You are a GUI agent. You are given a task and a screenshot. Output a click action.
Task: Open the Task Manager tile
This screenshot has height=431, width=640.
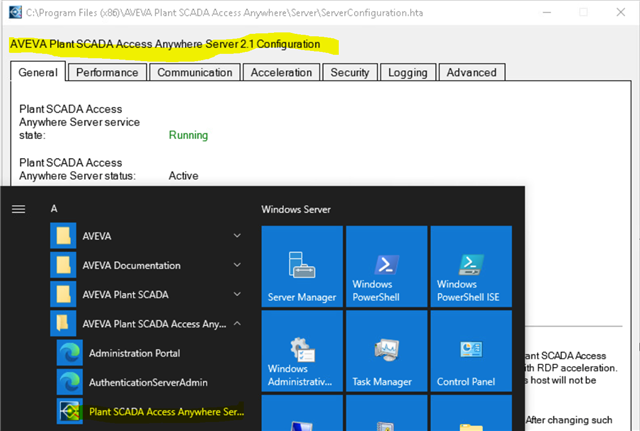pos(387,351)
